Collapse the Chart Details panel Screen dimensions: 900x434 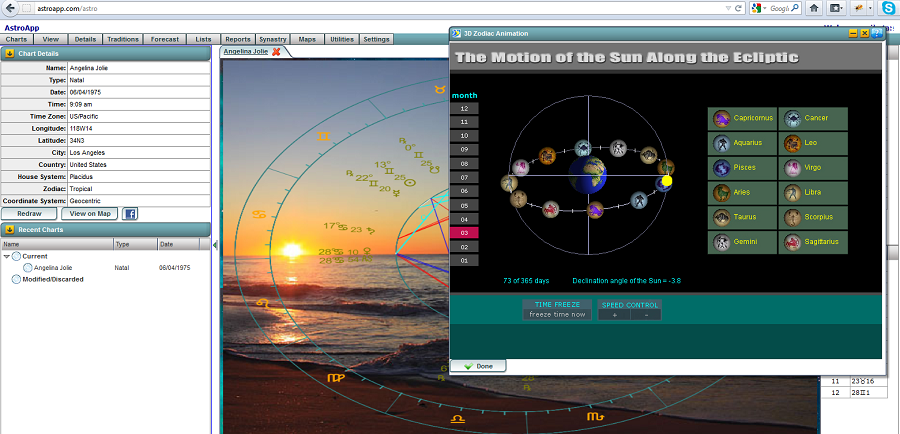pos(9,53)
